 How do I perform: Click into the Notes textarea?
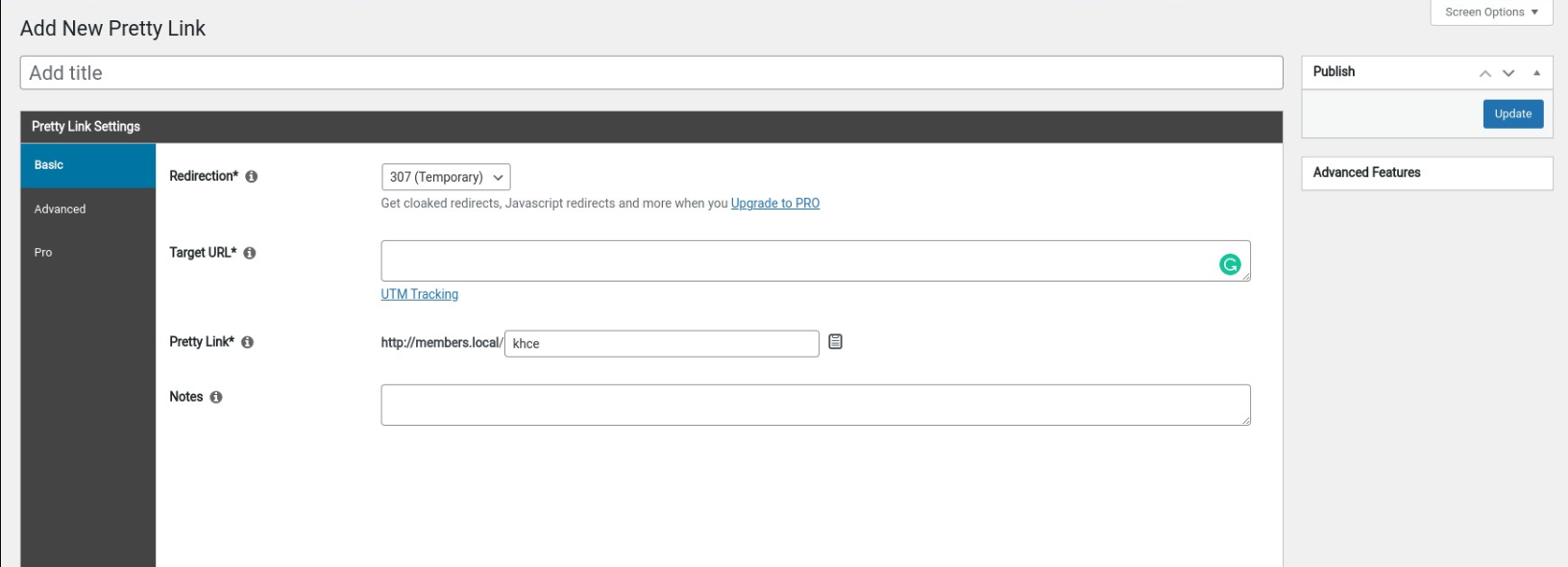[x=816, y=405]
